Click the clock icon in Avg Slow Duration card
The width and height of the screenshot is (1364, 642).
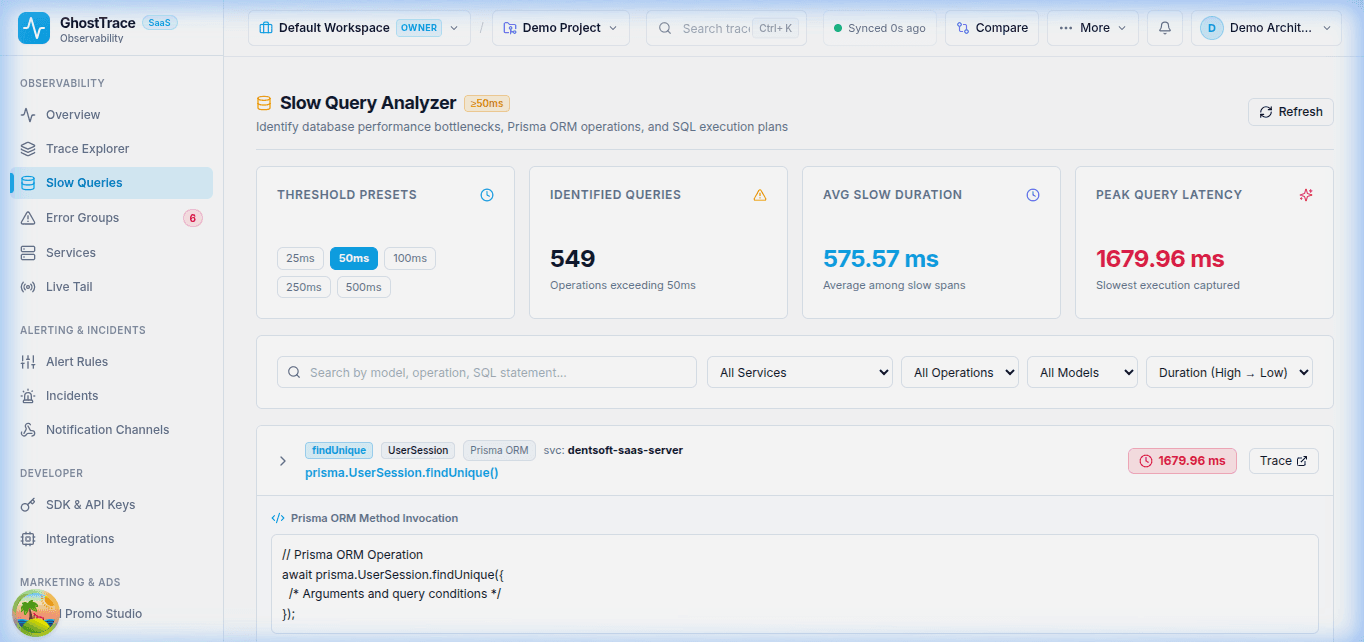pyautogui.click(x=1033, y=195)
